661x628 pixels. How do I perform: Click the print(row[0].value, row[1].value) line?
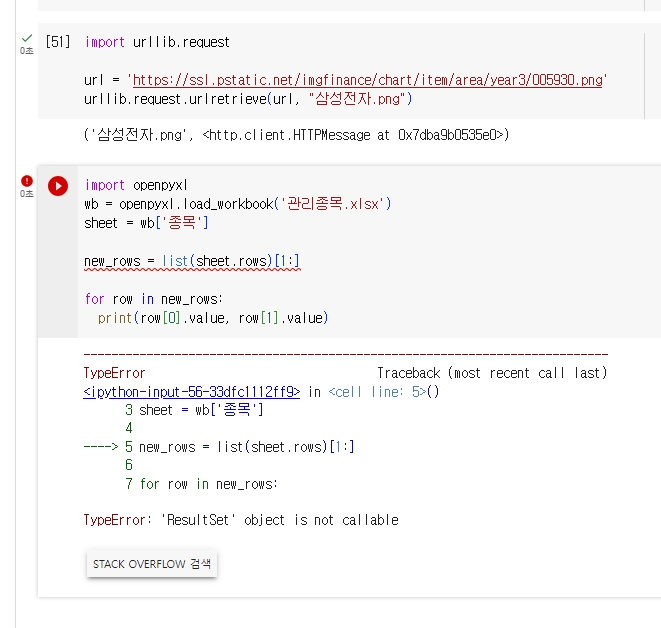point(213,318)
